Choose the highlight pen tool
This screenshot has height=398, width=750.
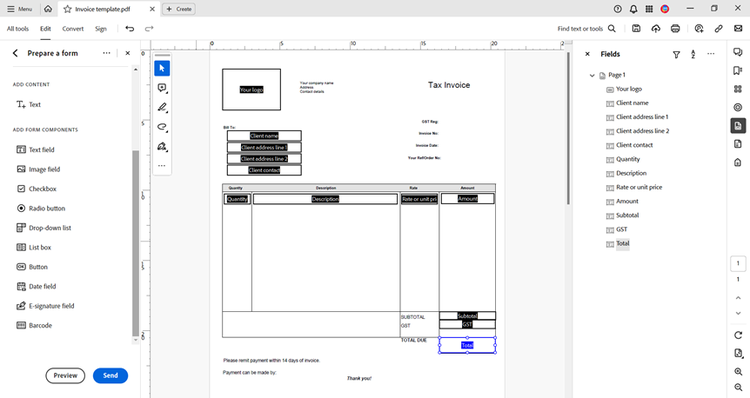[x=162, y=107]
